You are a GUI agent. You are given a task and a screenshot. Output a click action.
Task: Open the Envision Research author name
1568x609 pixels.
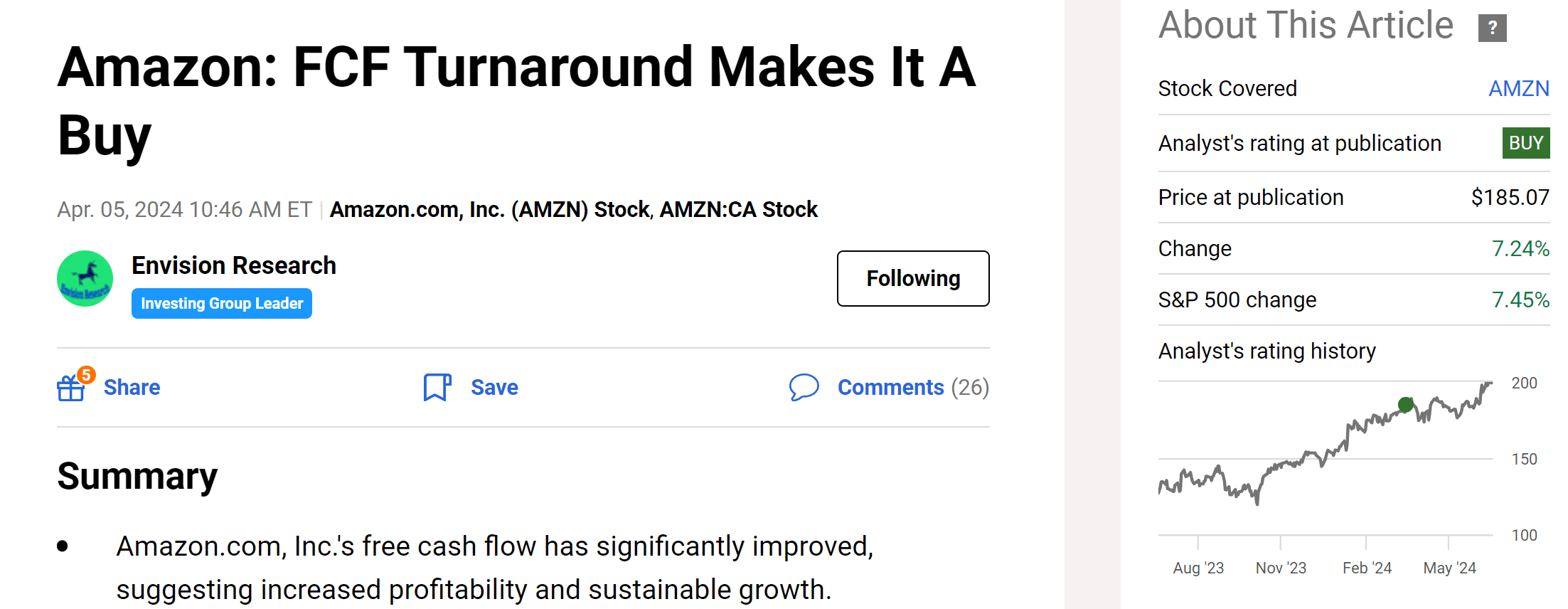pyautogui.click(x=234, y=265)
